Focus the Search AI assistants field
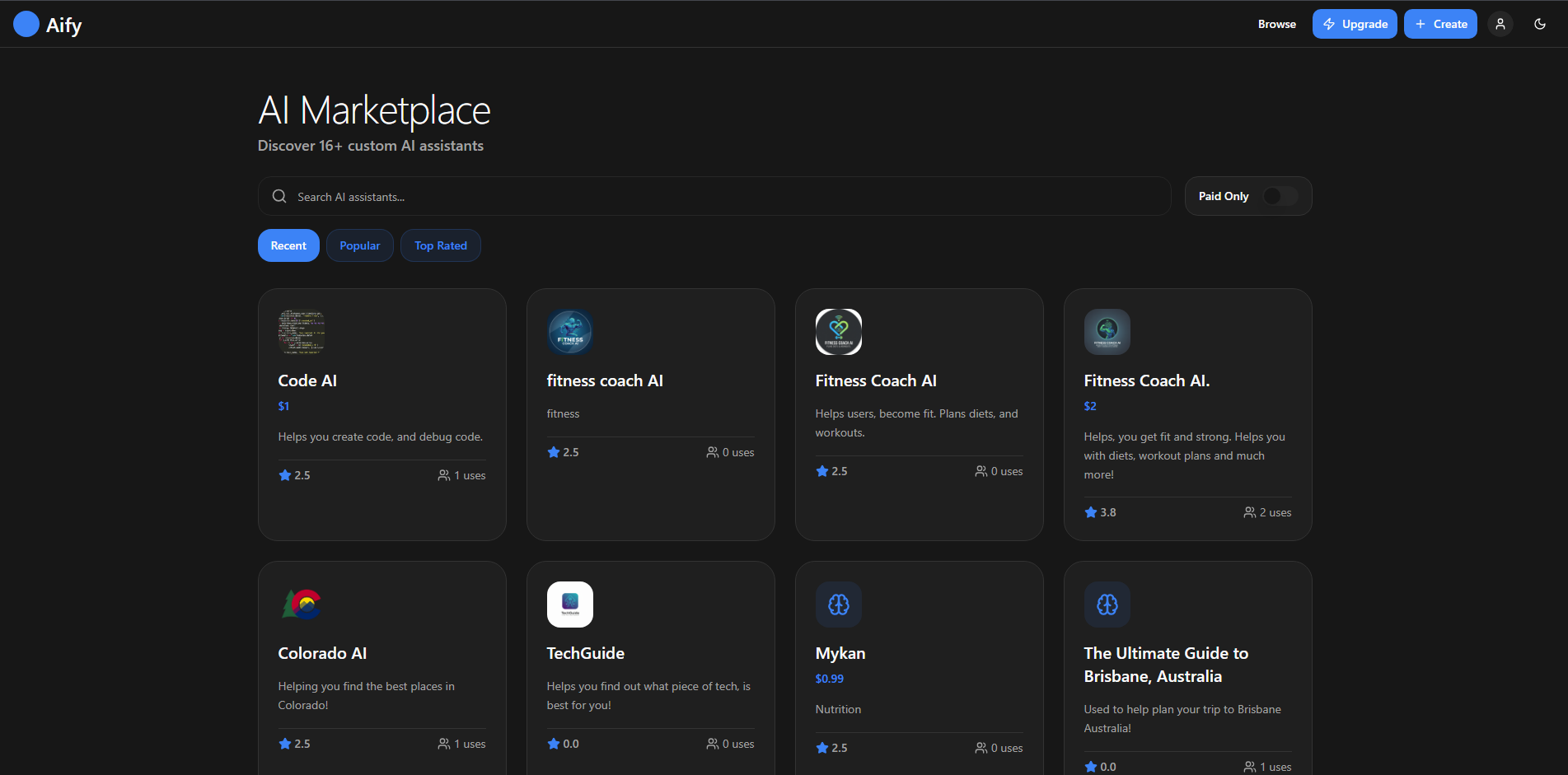The image size is (1568, 775). pyautogui.click(x=725, y=197)
